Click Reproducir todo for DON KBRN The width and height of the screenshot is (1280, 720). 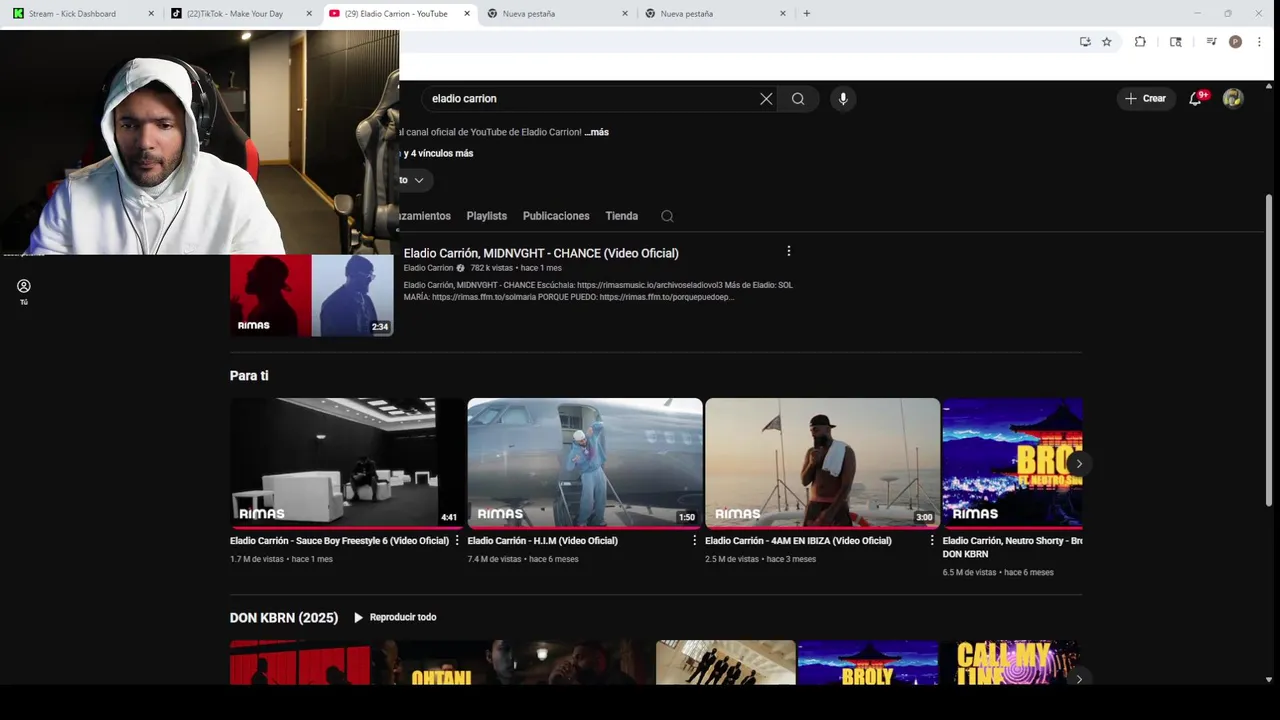(x=395, y=617)
